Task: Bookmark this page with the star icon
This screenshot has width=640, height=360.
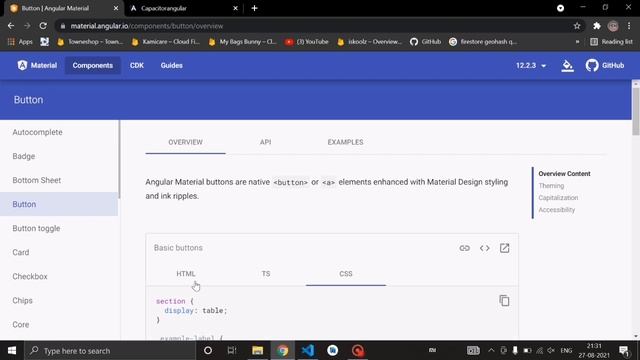Action: click(x=577, y=26)
